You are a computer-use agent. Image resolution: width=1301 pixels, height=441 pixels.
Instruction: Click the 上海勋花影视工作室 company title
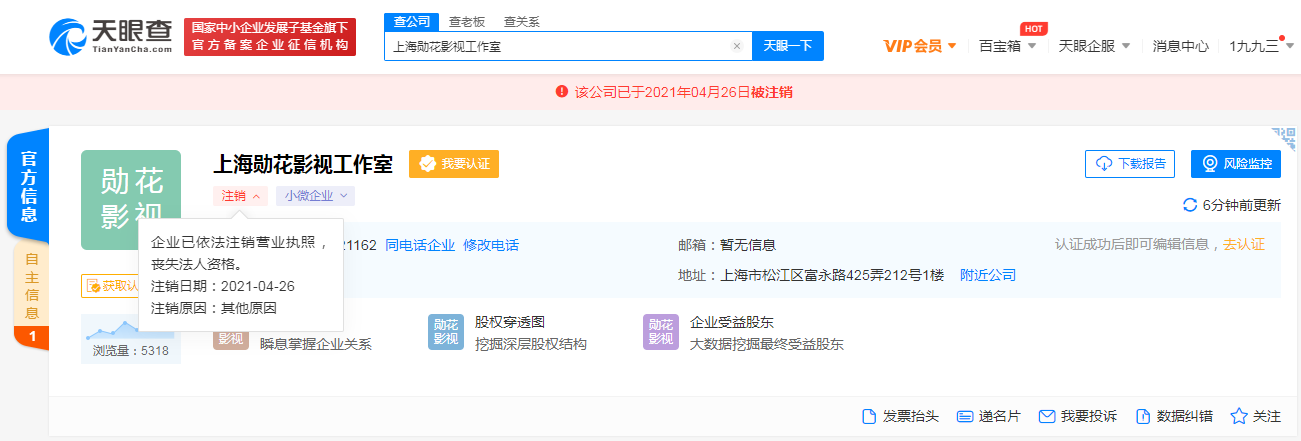coord(303,164)
